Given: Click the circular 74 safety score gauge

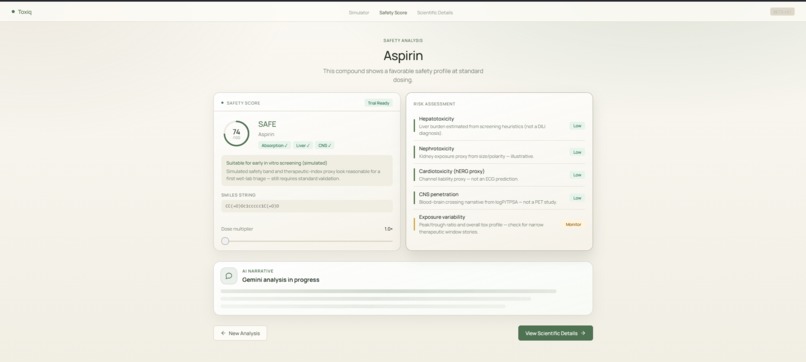Looking at the screenshot, I should [x=236, y=134].
